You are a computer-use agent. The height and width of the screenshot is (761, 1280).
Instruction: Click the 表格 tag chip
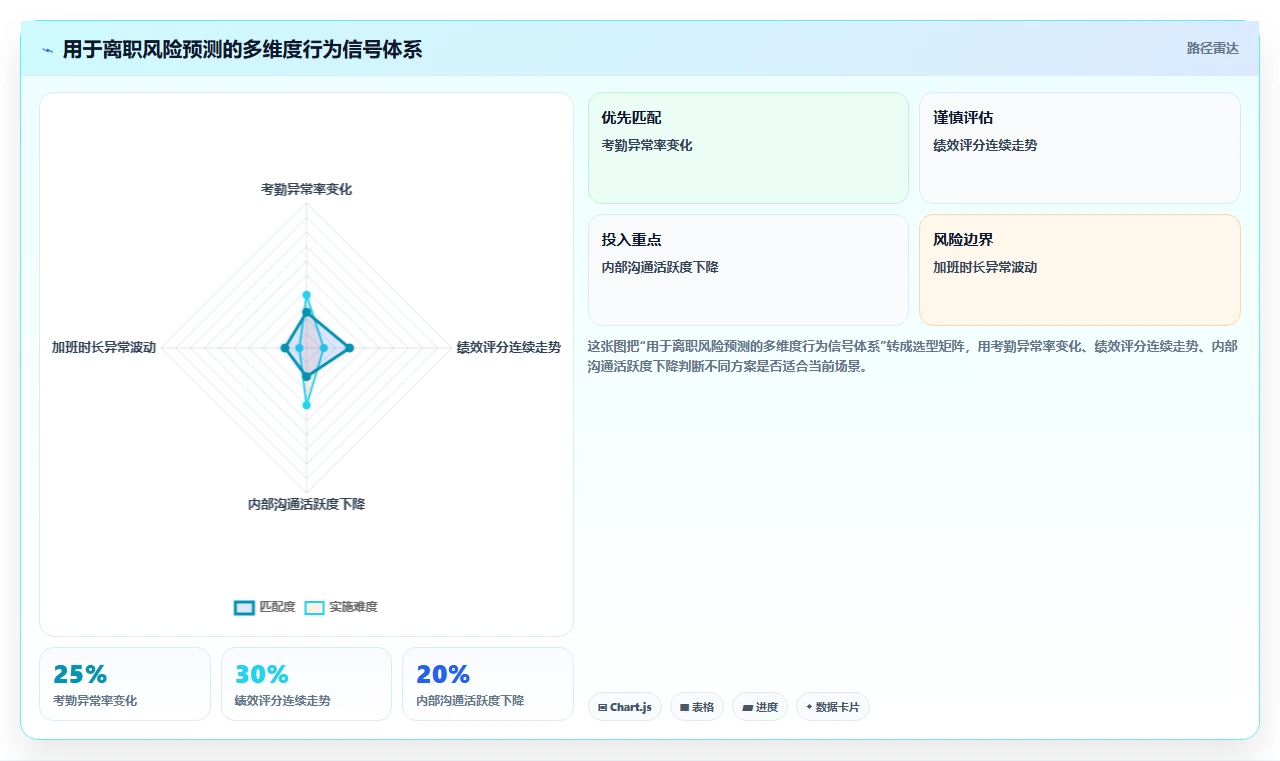click(x=697, y=707)
